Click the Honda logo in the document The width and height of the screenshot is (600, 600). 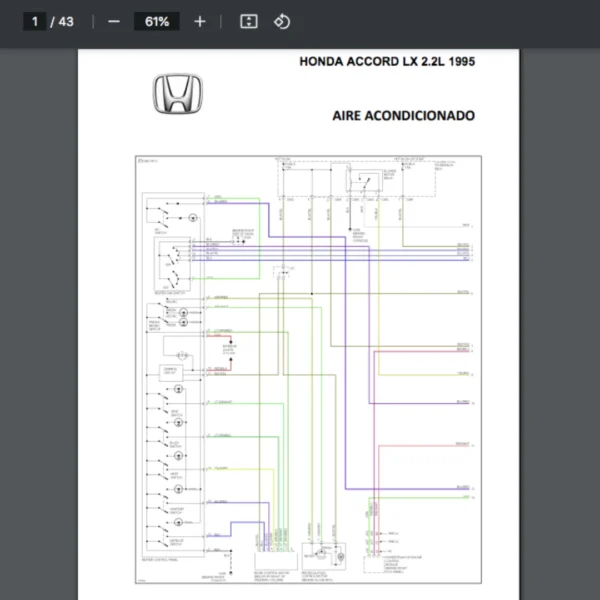pos(179,95)
